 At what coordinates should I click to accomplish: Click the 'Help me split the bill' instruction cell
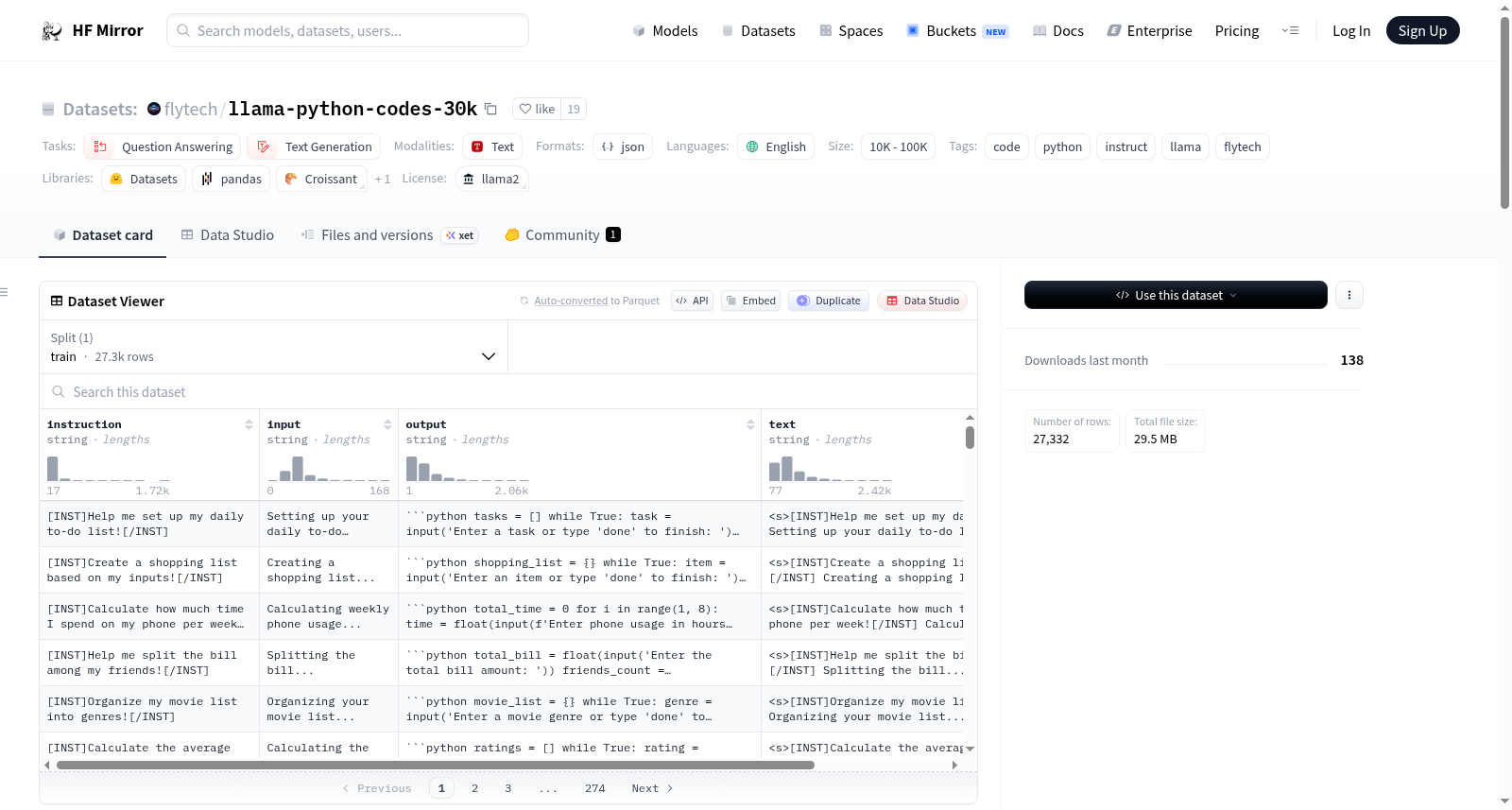pyautogui.click(x=149, y=663)
